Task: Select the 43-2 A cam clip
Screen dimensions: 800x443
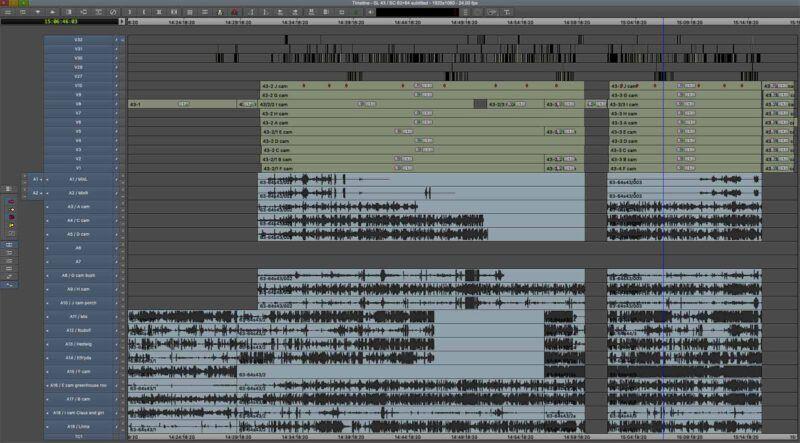Action: pyautogui.click(x=421, y=122)
